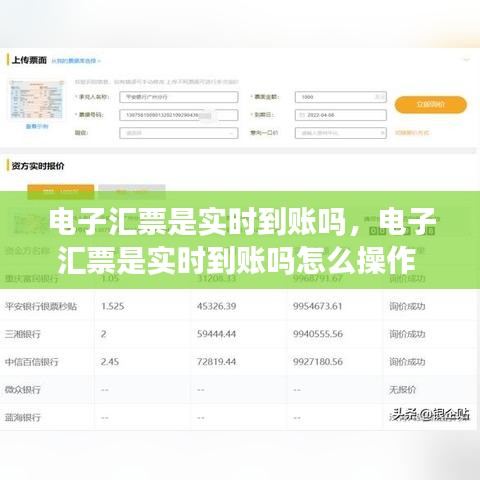Select the orange active quote tab

(x=61, y=191)
